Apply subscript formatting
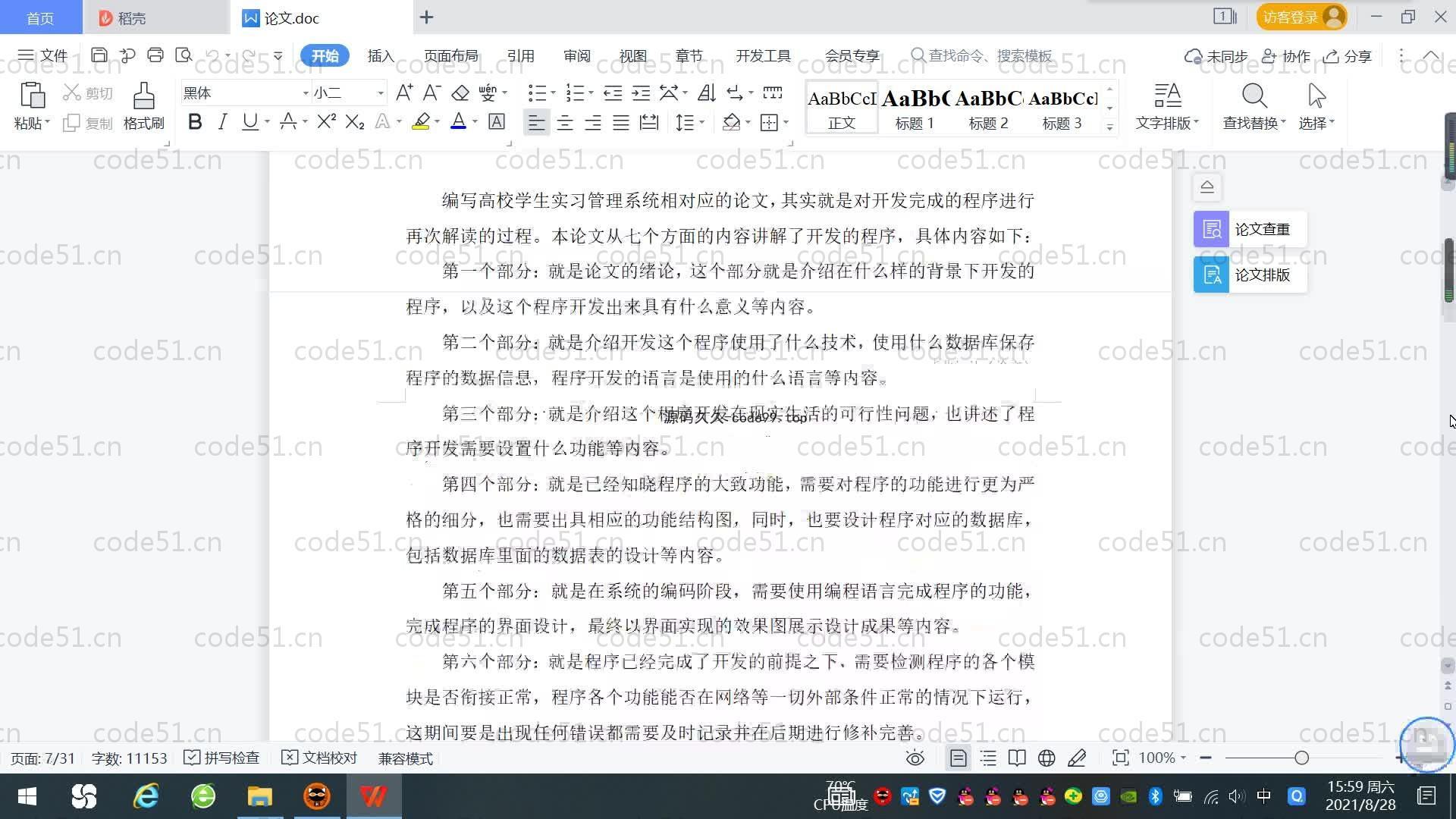Screen dimensions: 1456x819 (355, 121)
